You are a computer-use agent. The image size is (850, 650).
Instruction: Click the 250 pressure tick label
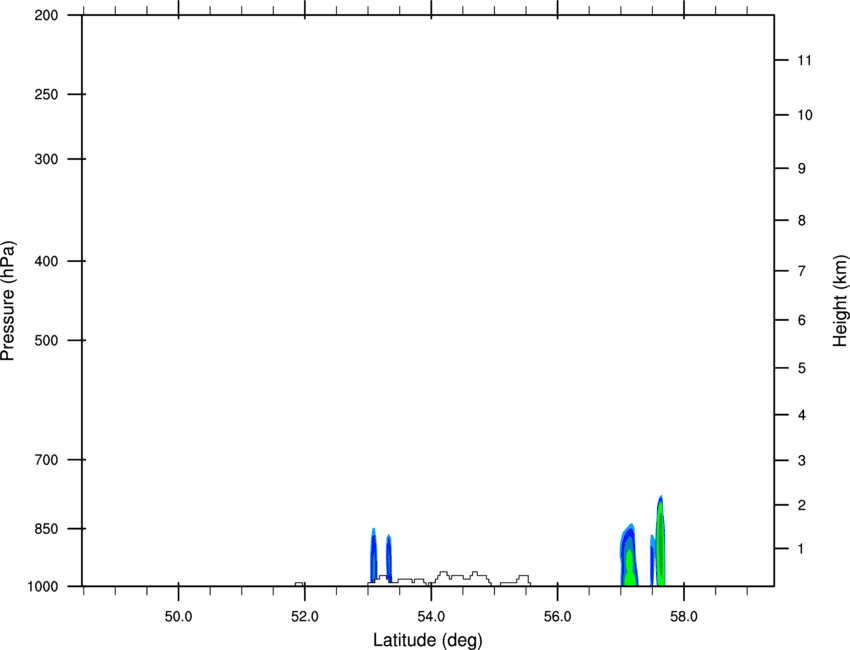coord(46,94)
